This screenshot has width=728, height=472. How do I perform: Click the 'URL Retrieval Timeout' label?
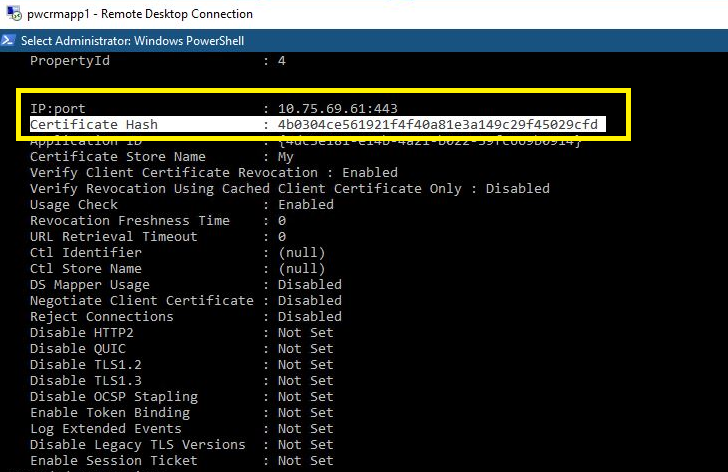[x=114, y=237]
